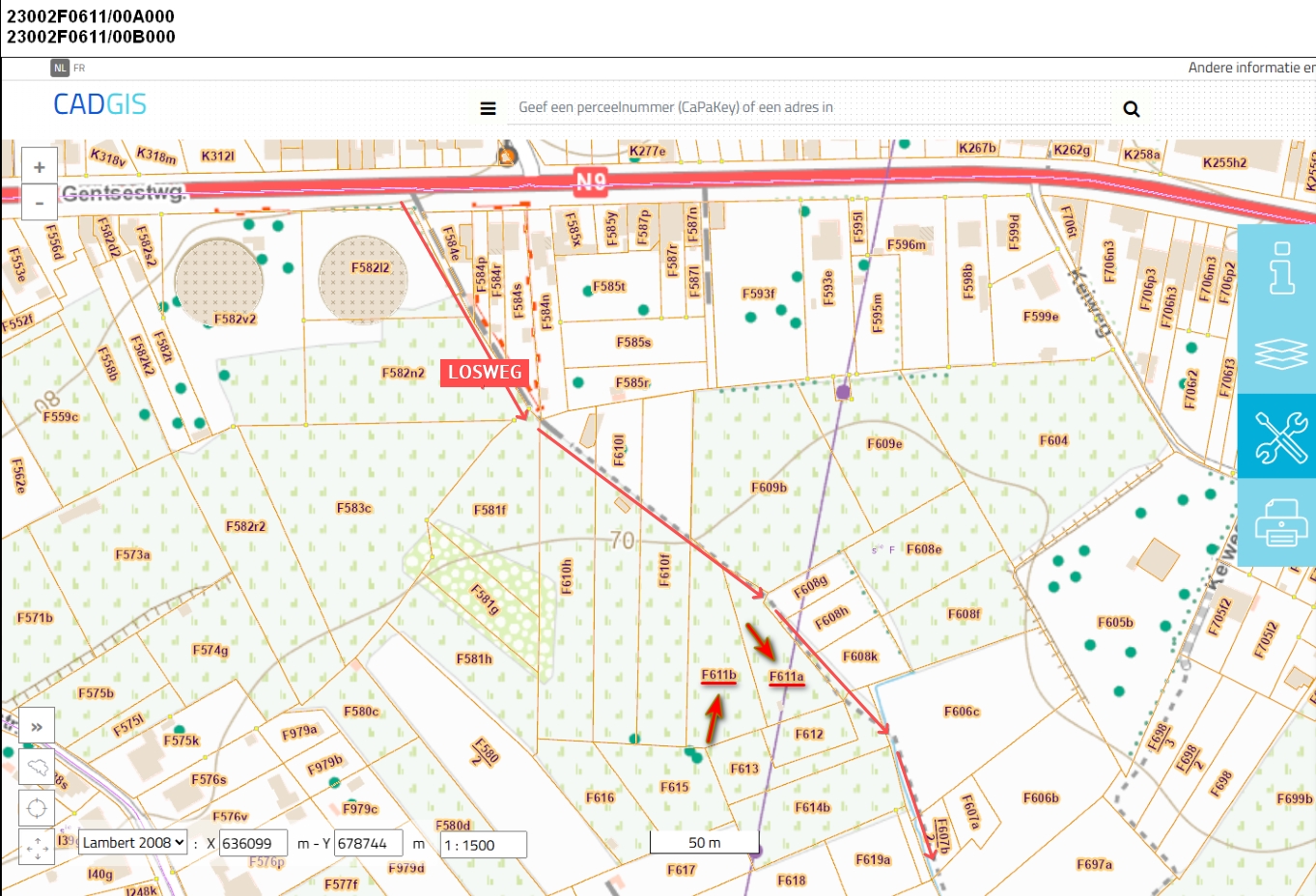1316x896 pixels.
Task: Open the 'Andere informatie' link at top right
Action: (x=1251, y=68)
